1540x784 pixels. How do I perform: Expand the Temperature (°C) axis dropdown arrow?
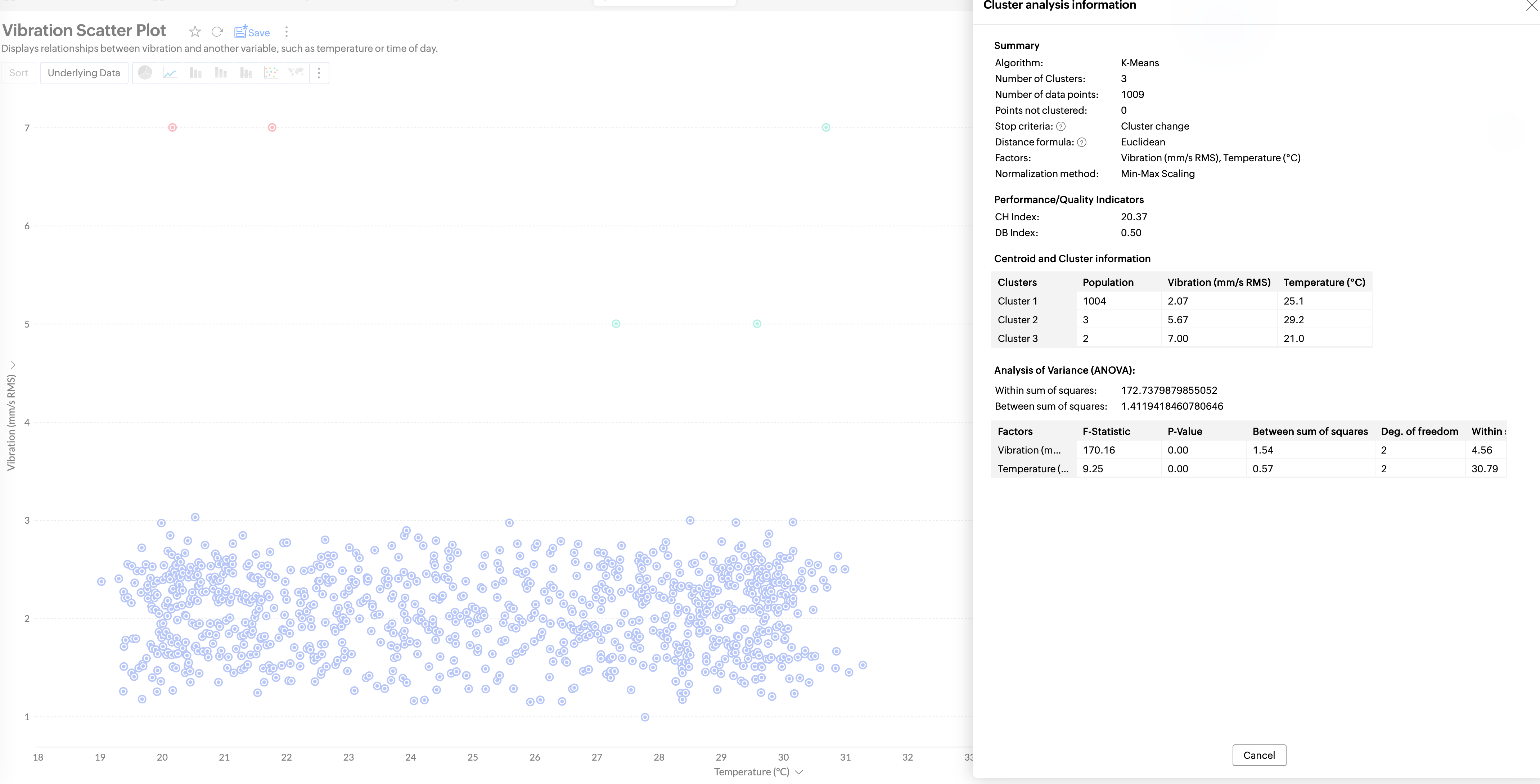pos(799,772)
